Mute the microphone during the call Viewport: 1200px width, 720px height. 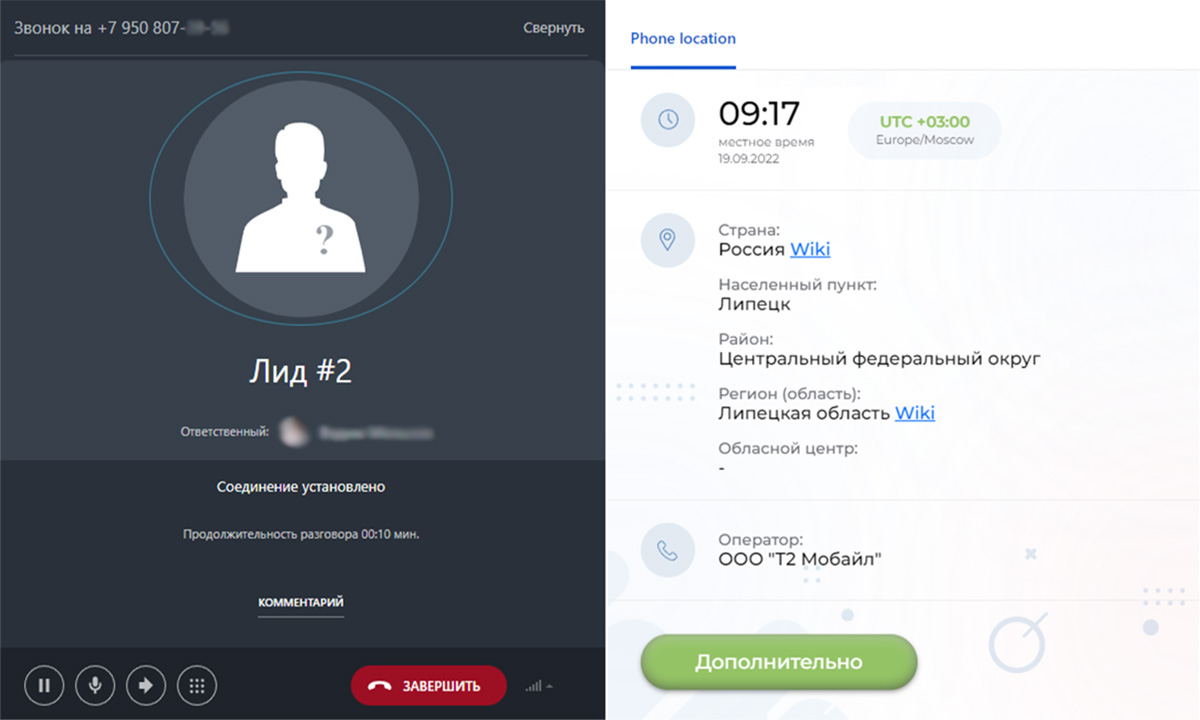[x=95, y=686]
